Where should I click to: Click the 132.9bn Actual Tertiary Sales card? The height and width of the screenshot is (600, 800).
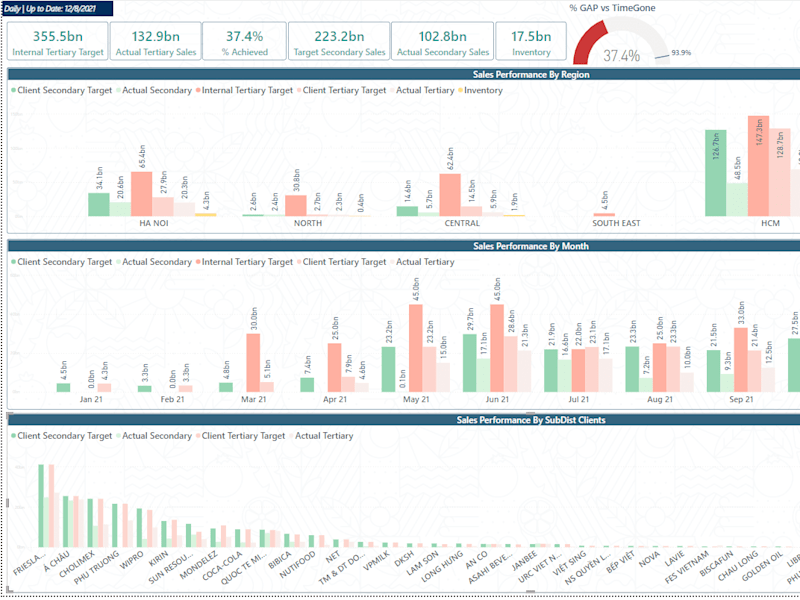pyautogui.click(x=156, y=41)
